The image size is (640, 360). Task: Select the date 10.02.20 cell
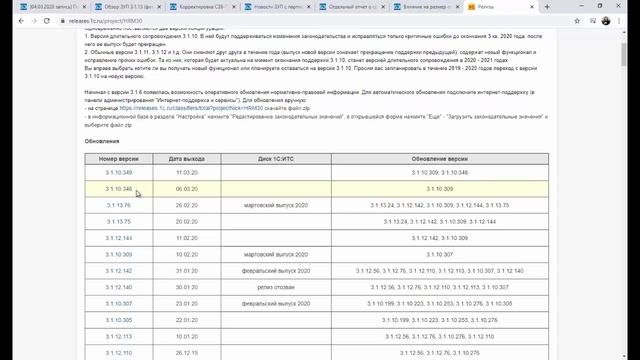[x=187, y=254]
